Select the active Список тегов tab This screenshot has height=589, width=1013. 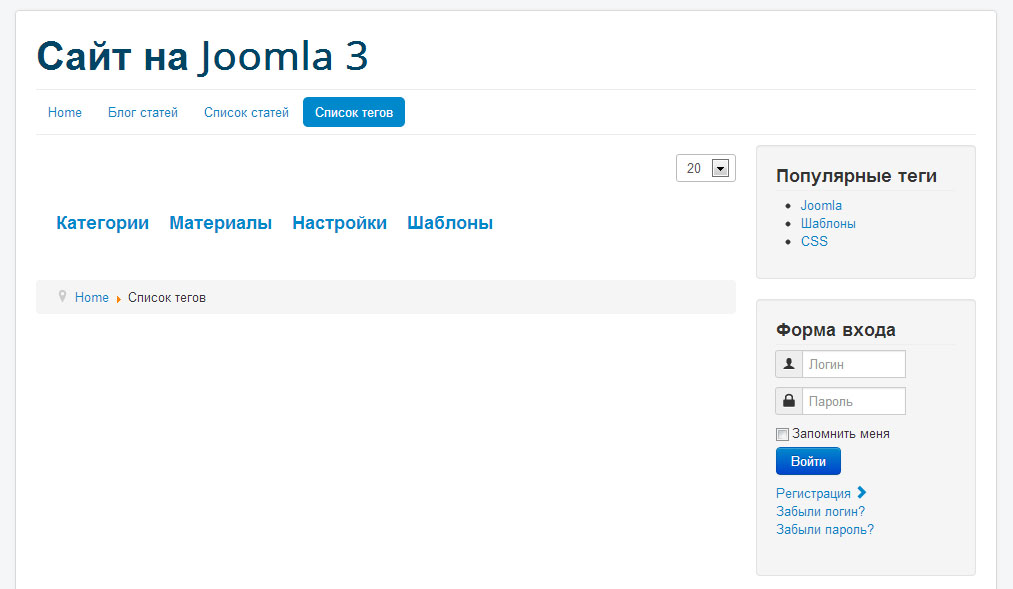pos(354,112)
